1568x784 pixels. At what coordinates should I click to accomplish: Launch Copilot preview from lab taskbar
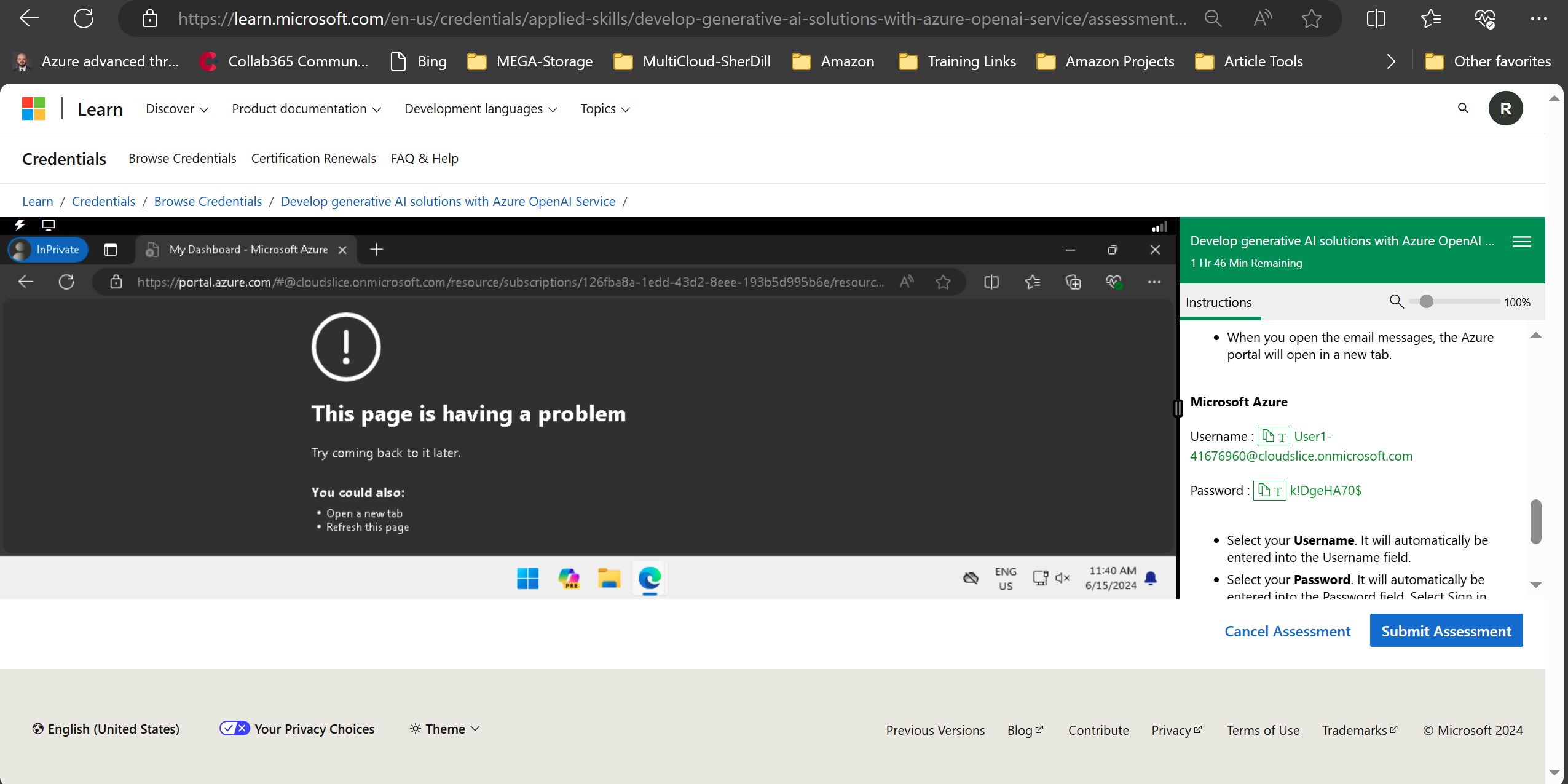coord(569,578)
